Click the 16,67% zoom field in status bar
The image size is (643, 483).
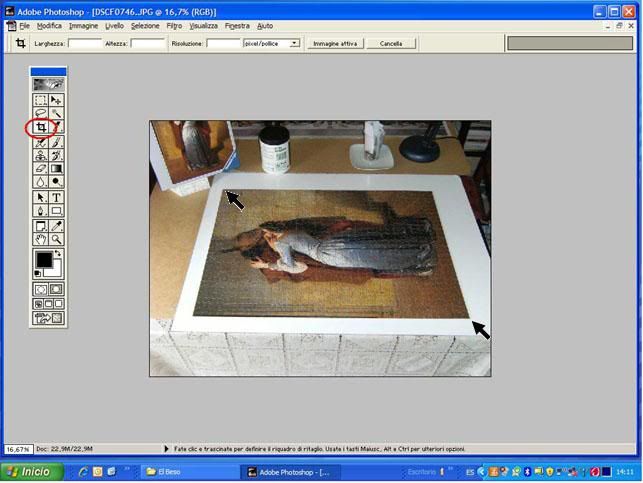tap(18, 449)
